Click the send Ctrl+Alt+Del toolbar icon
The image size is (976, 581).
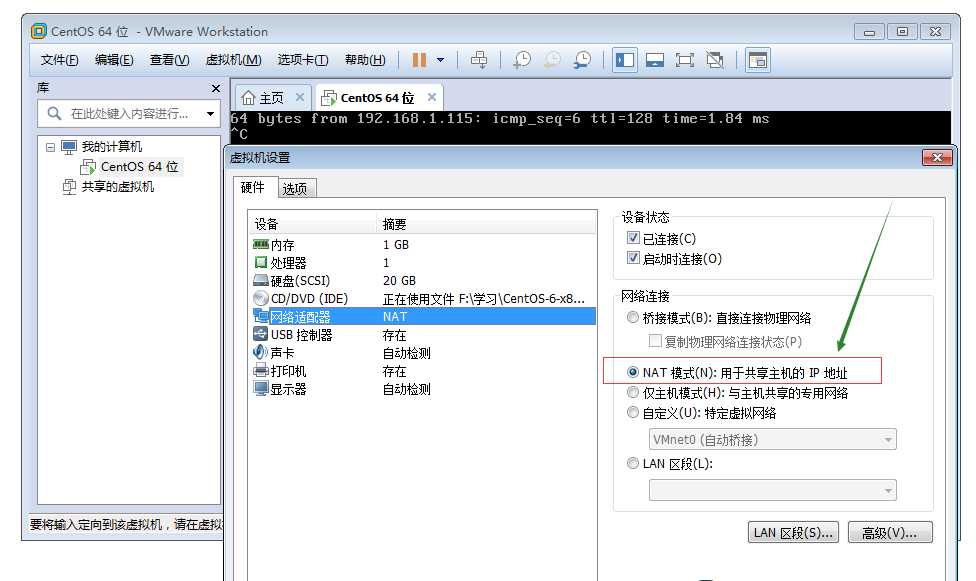pos(479,60)
